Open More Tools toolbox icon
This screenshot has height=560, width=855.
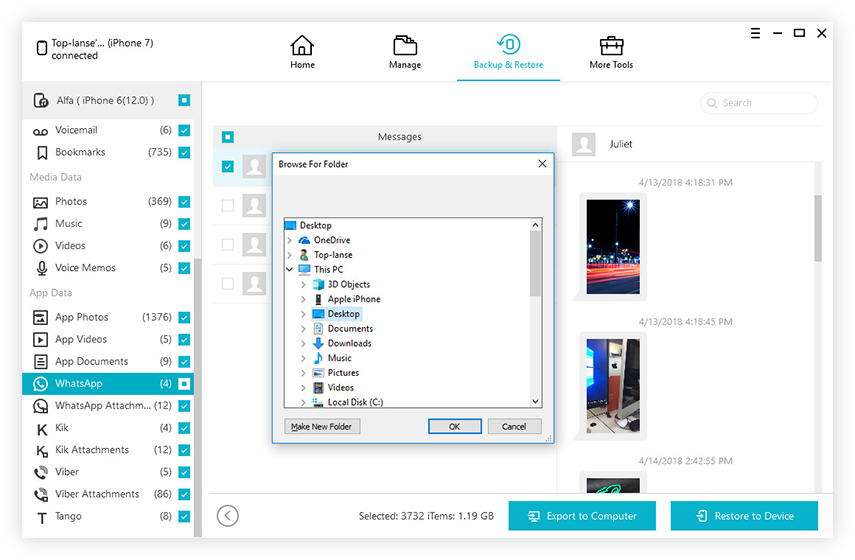tap(611, 46)
